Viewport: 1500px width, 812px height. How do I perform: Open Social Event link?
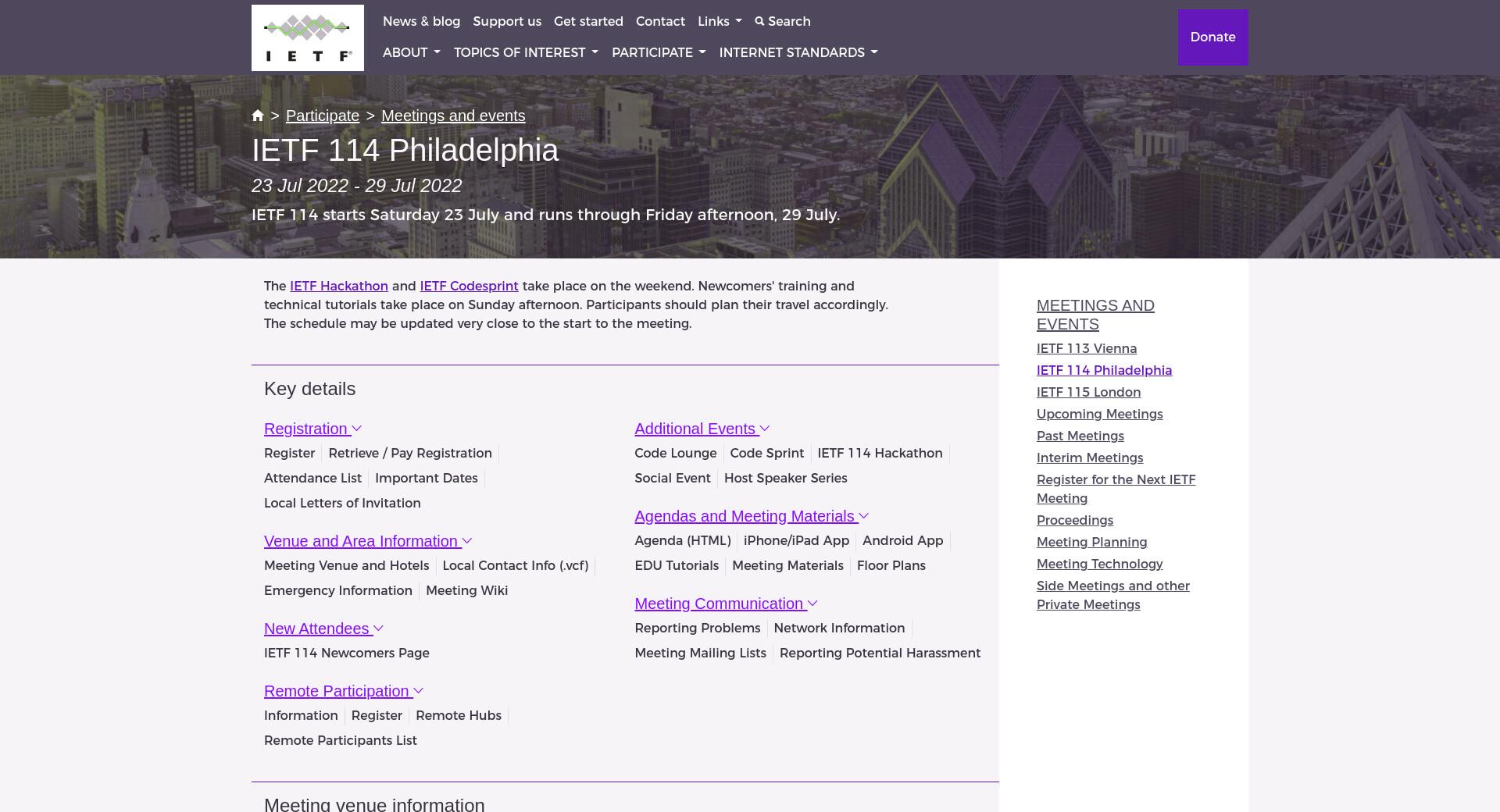click(x=673, y=478)
